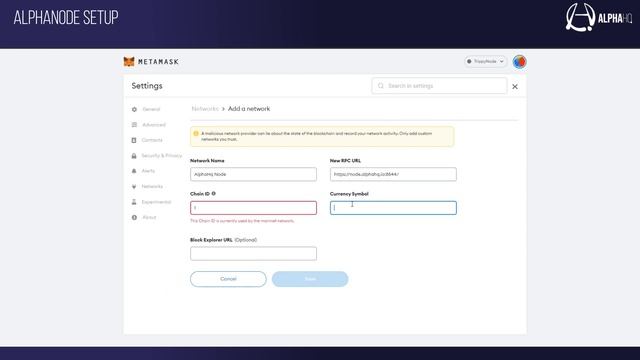Click the Currency Symbol input field

pos(393,208)
